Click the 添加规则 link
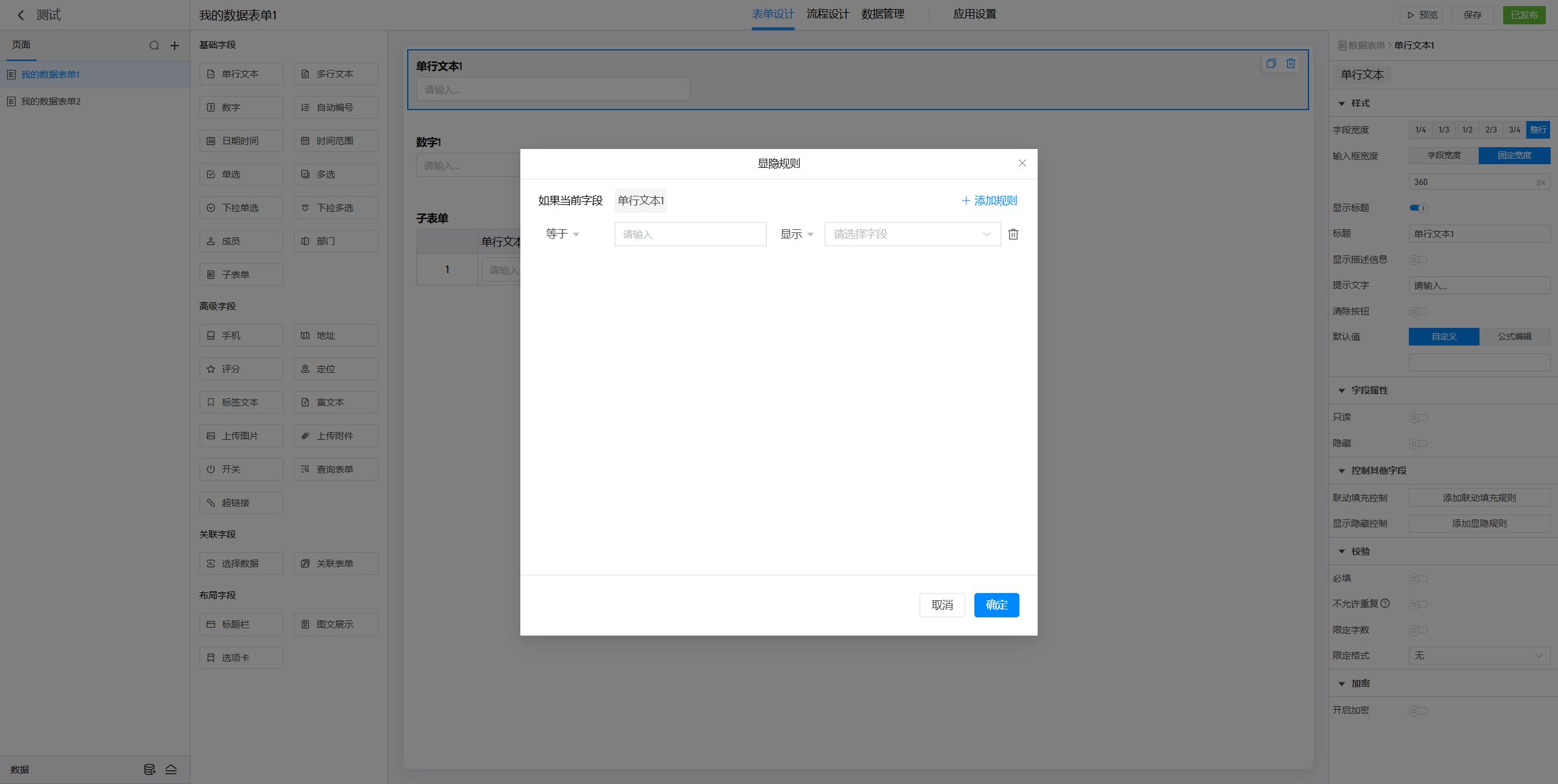Image resolution: width=1558 pixels, height=784 pixels. [989, 201]
